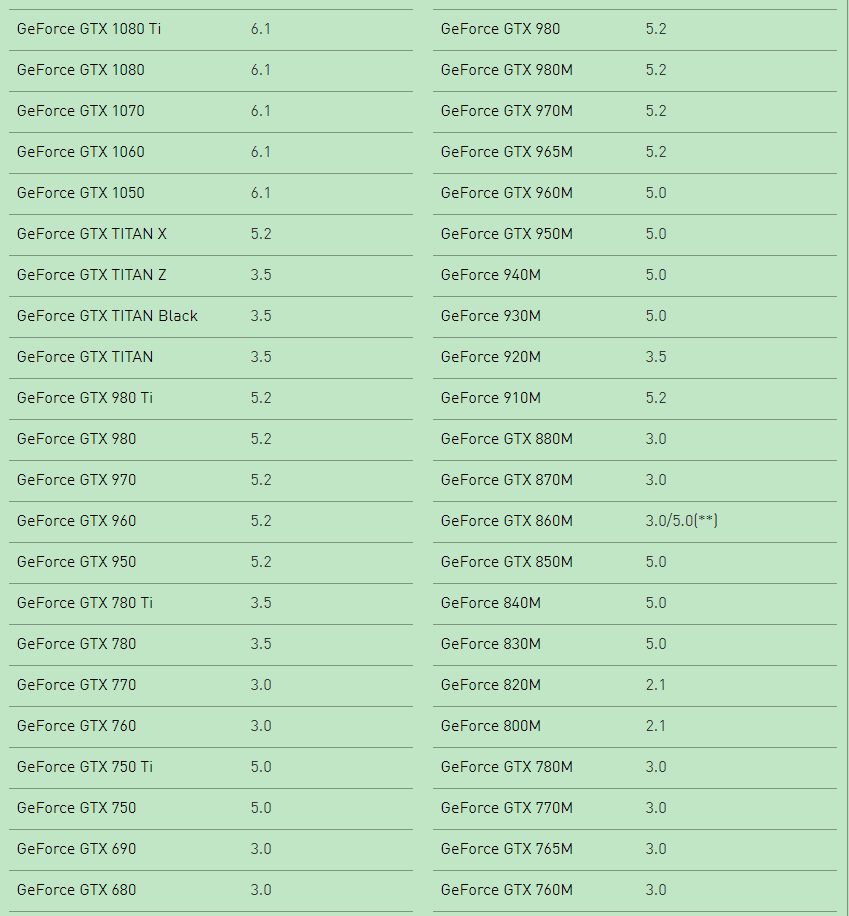This screenshot has height=916, width=849.
Task: Click the GeForce GTX 880M name
Action: 507,439
